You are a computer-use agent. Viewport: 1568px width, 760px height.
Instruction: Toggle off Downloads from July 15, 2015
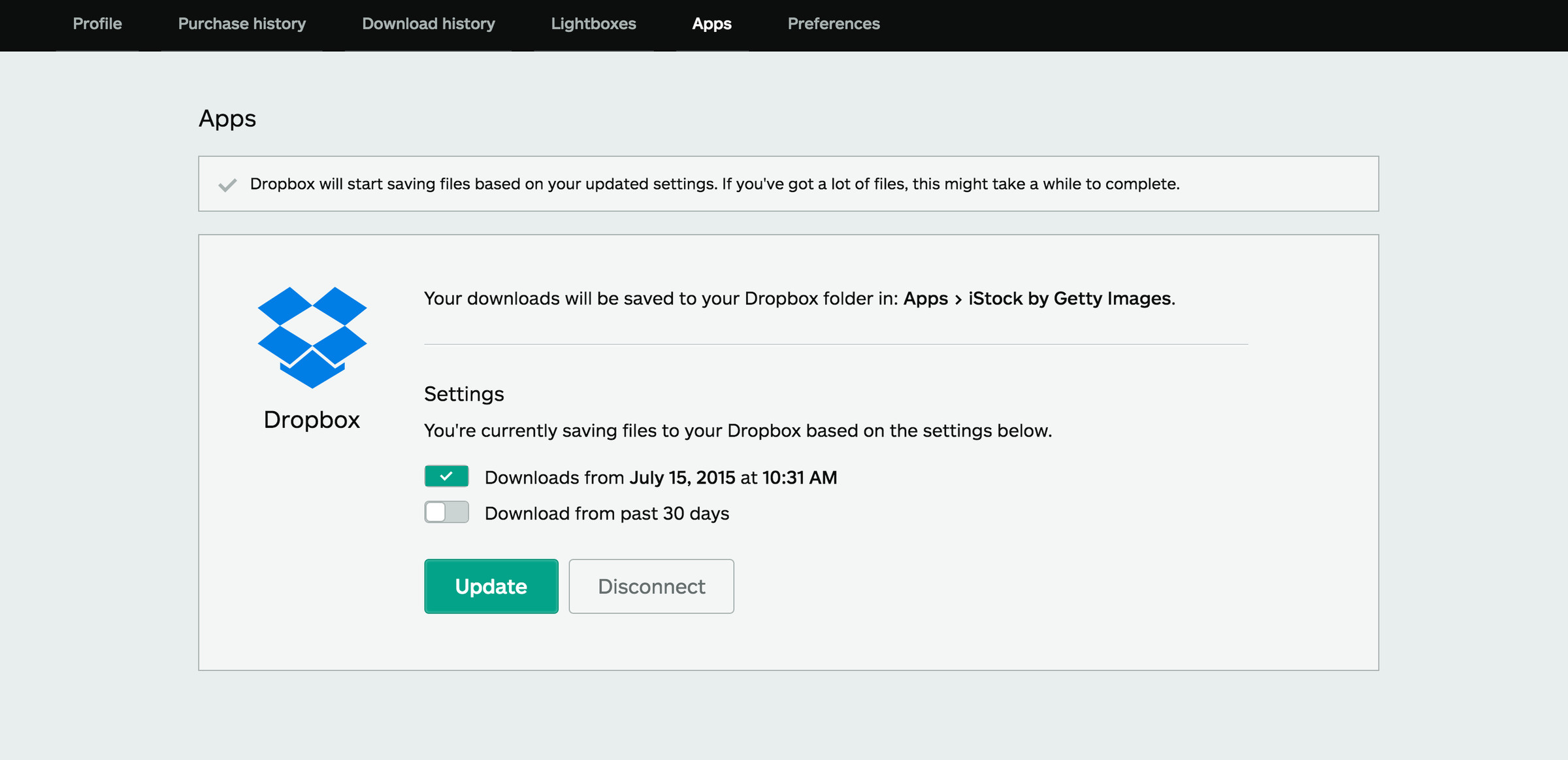click(446, 476)
